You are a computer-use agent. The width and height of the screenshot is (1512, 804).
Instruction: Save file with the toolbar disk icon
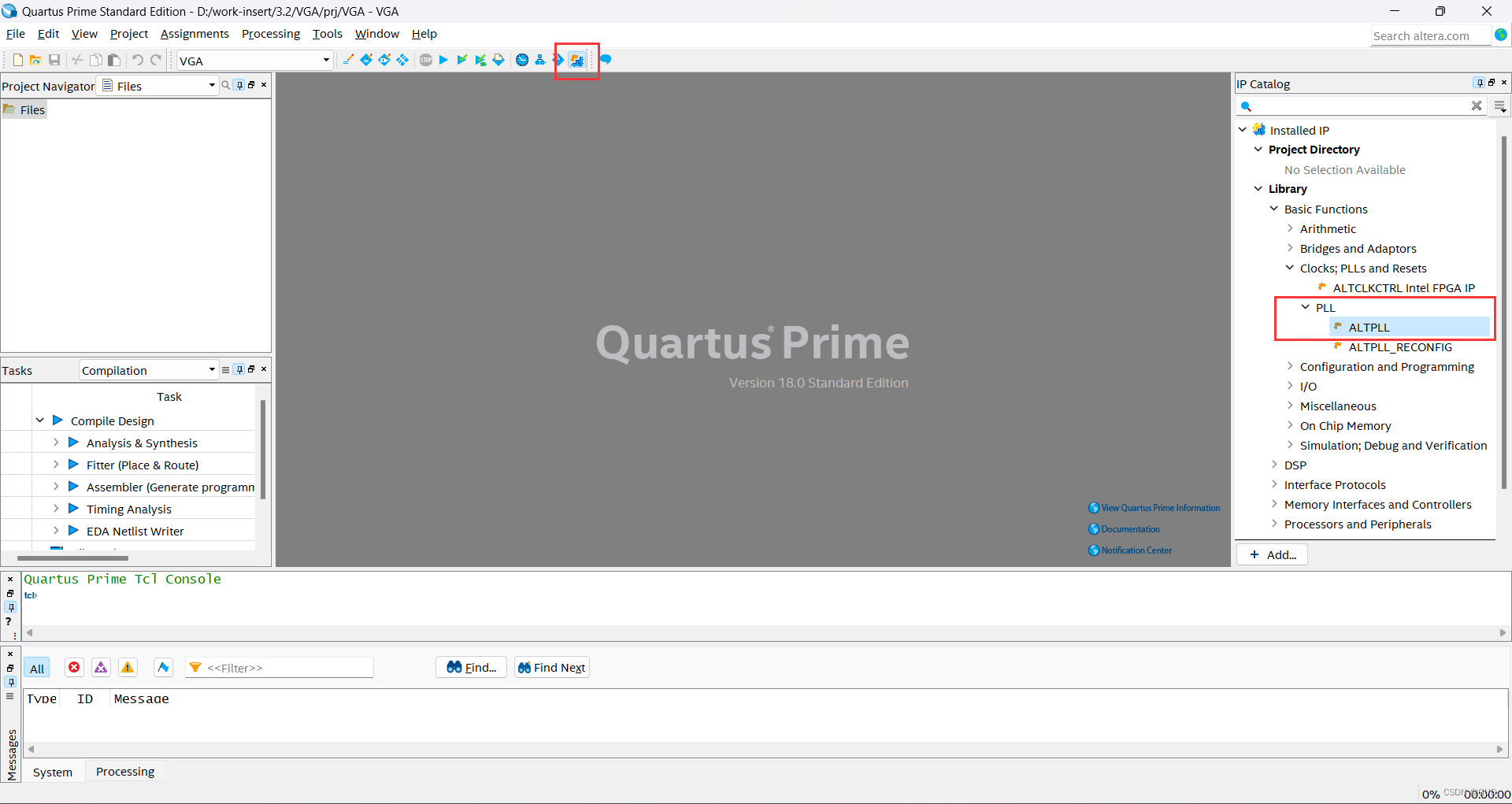(x=54, y=60)
